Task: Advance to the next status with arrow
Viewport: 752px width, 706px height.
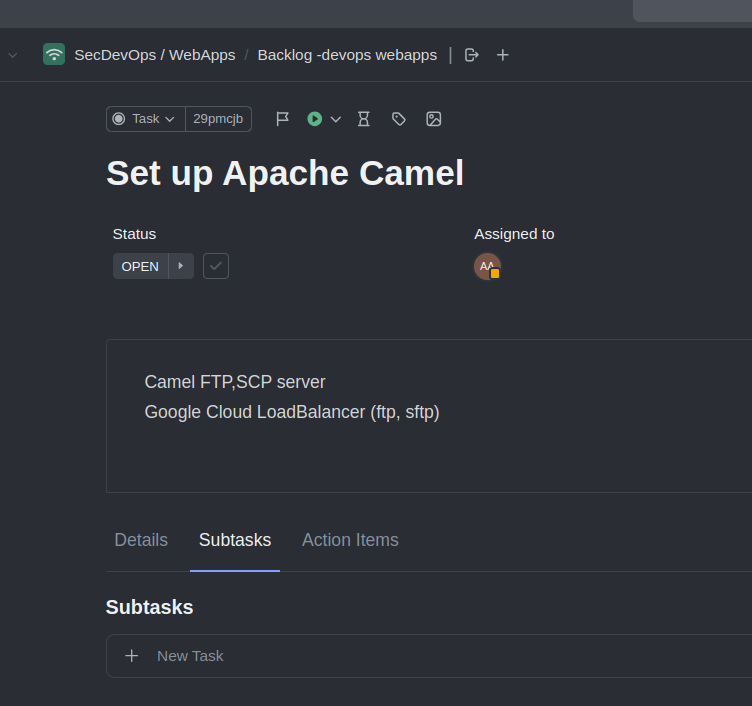Action: point(181,266)
